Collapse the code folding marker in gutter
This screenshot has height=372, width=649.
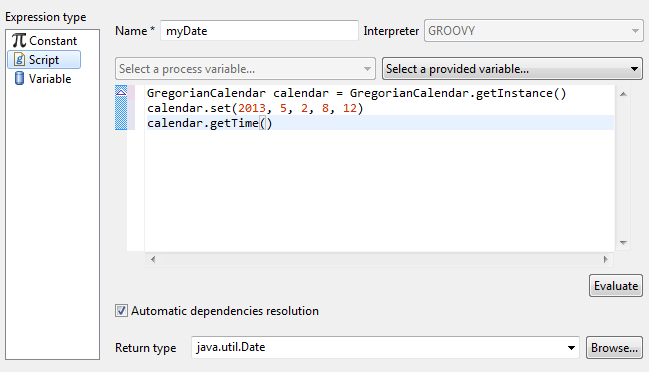121,92
